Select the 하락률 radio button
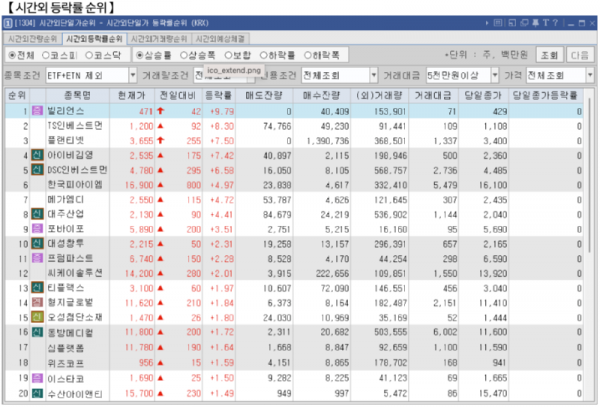The height and width of the screenshot is (407, 600). pos(263,55)
